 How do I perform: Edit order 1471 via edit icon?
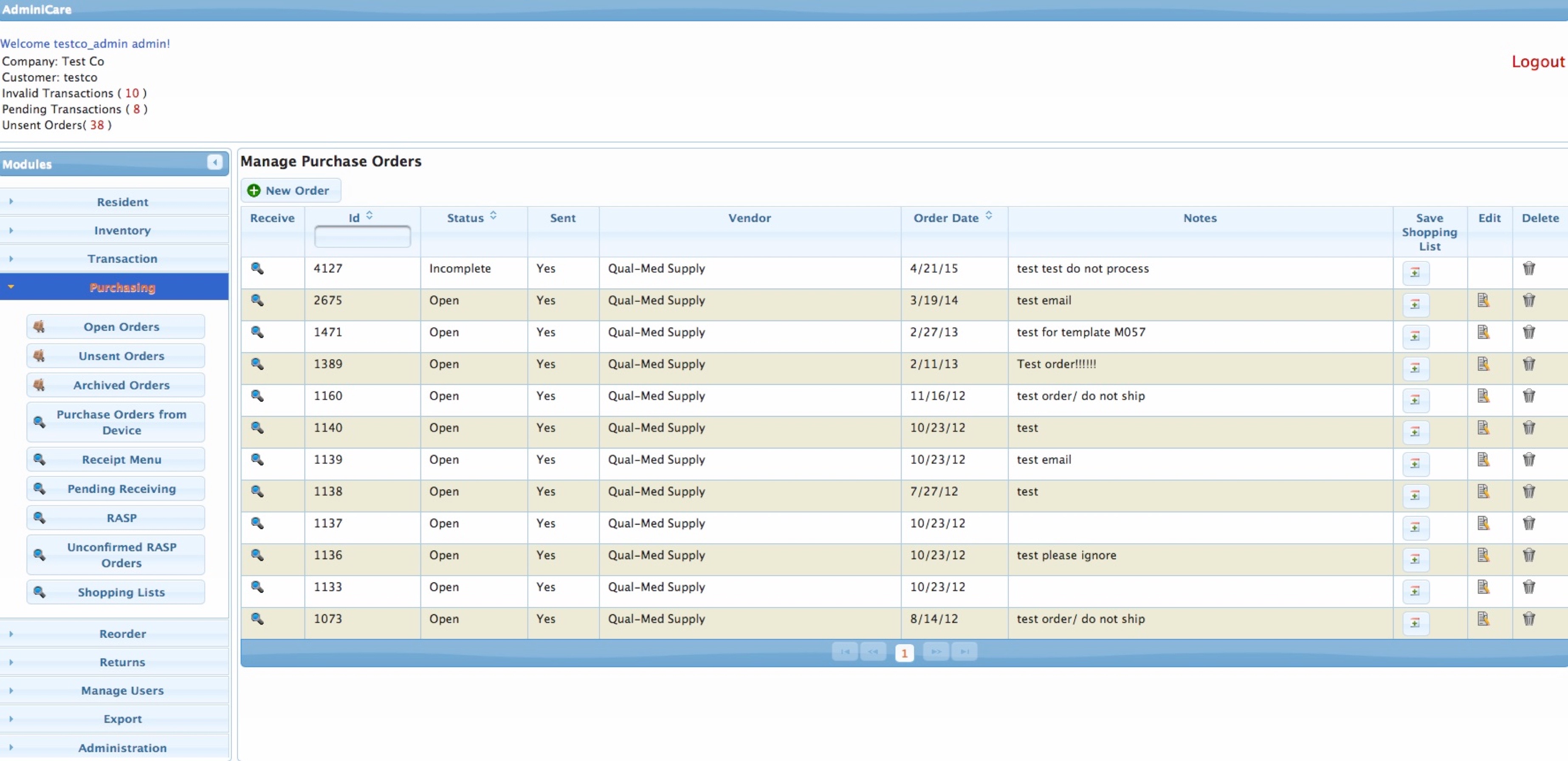[x=1483, y=332]
